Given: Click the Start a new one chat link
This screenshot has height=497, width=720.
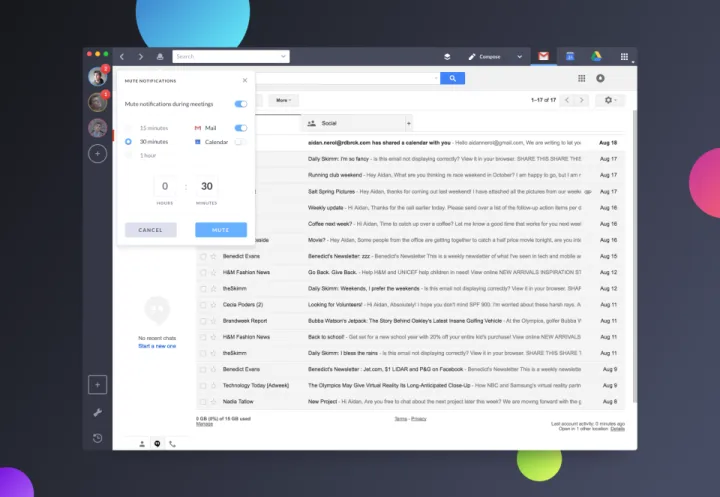Looking at the screenshot, I should pyautogui.click(x=157, y=346).
